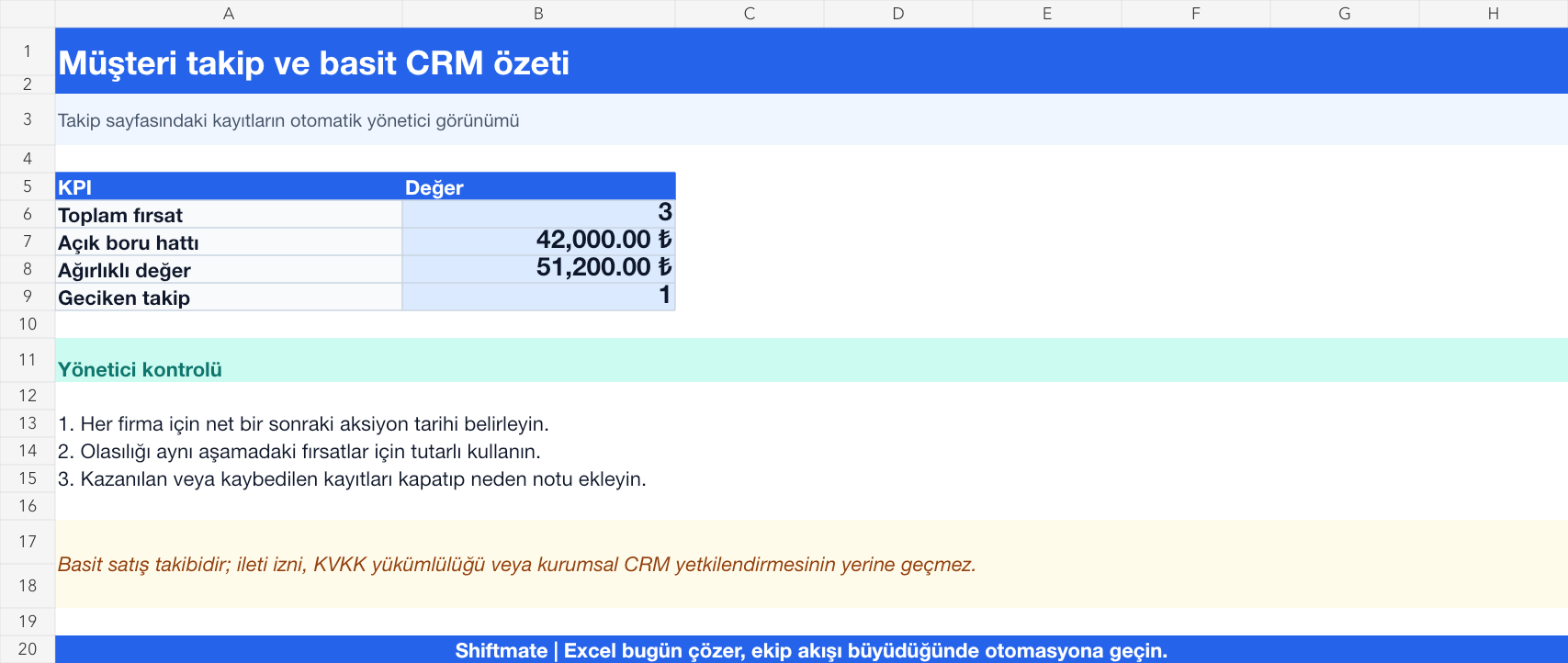This screenshot has width=1568, height=663.
Task: Select row 3 header
Action: [x=28, y=119]
